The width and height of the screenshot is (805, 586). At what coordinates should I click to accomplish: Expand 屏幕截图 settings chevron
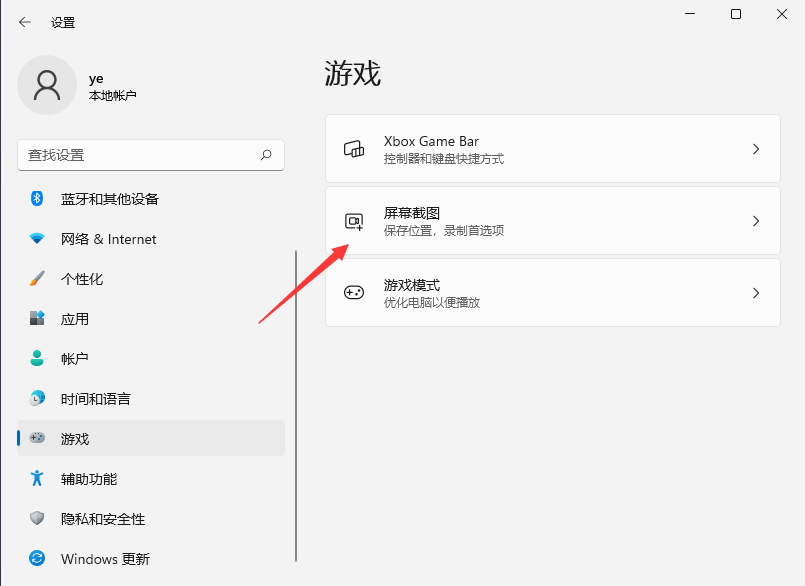[x=756, y=221]
